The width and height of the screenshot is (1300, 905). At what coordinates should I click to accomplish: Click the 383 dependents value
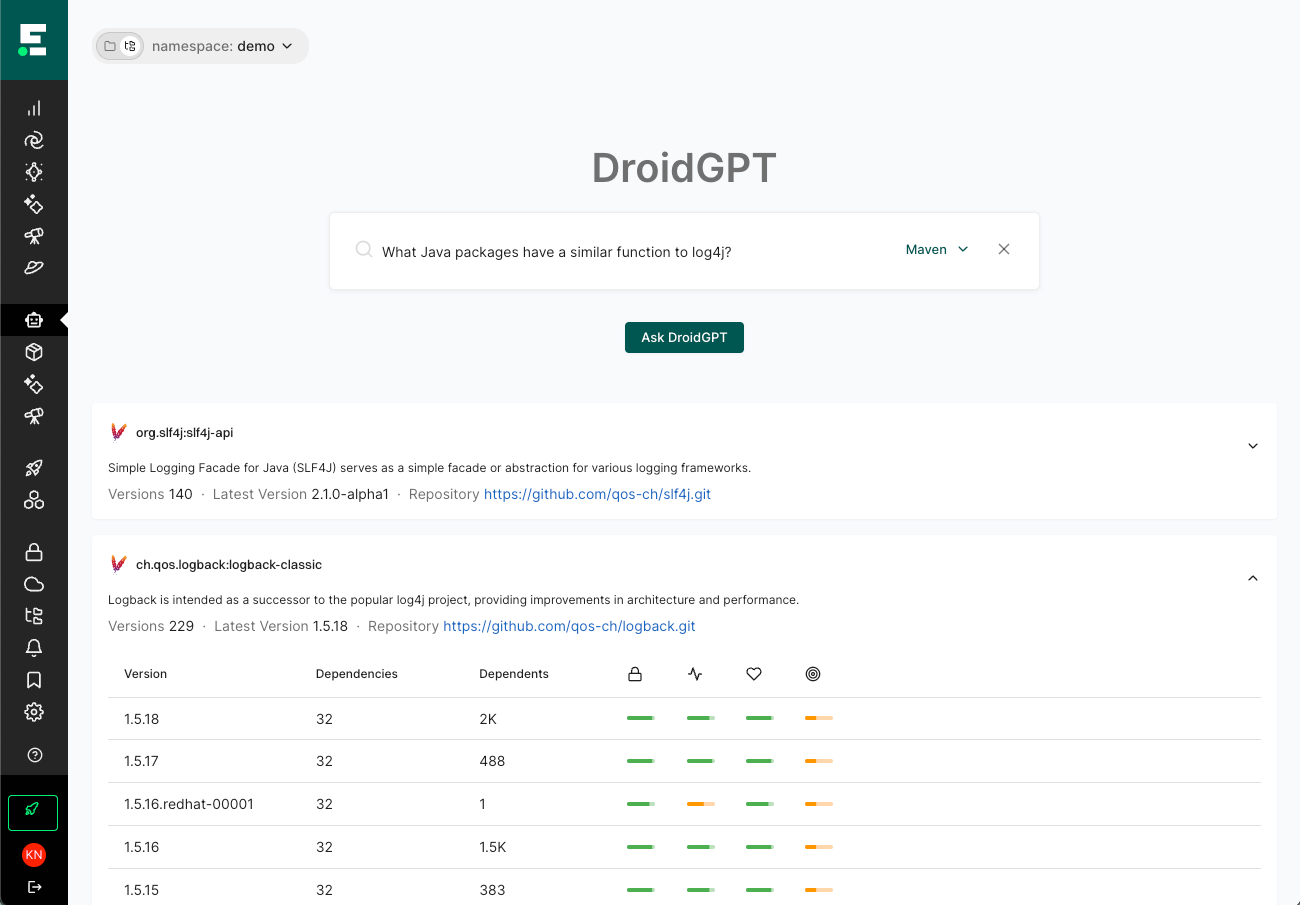(x=493, y=890)
